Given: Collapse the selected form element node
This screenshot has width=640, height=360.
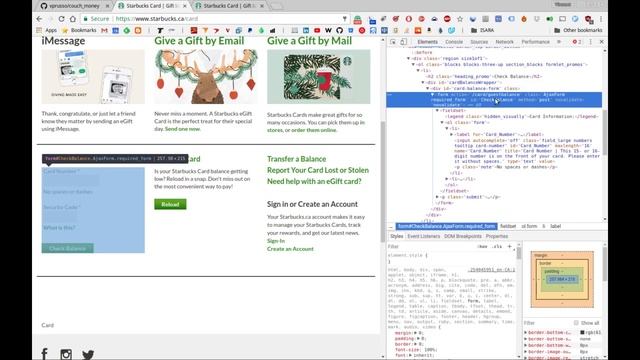Looking at the screenshot, I should coord(432,95).
